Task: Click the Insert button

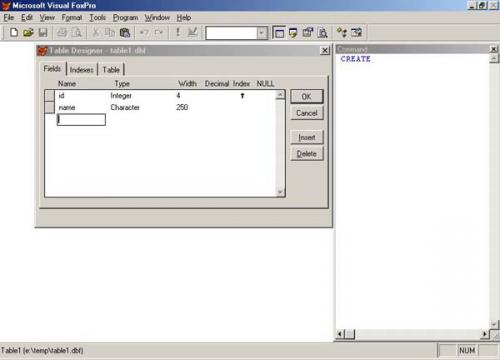Action: [x=307, y=137]
